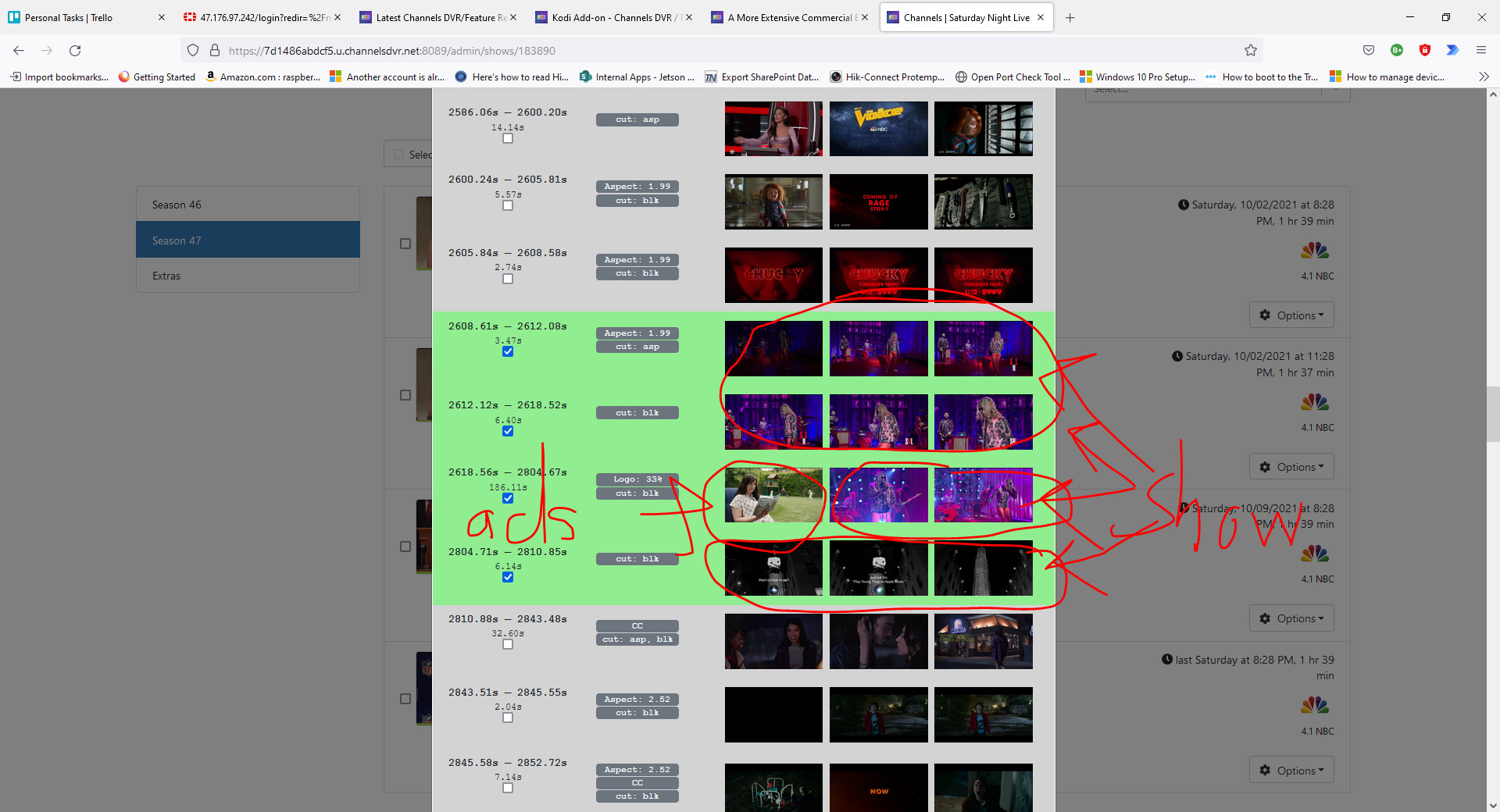
Task: Click the red shield extension icon
Action: coord(1424,51)
